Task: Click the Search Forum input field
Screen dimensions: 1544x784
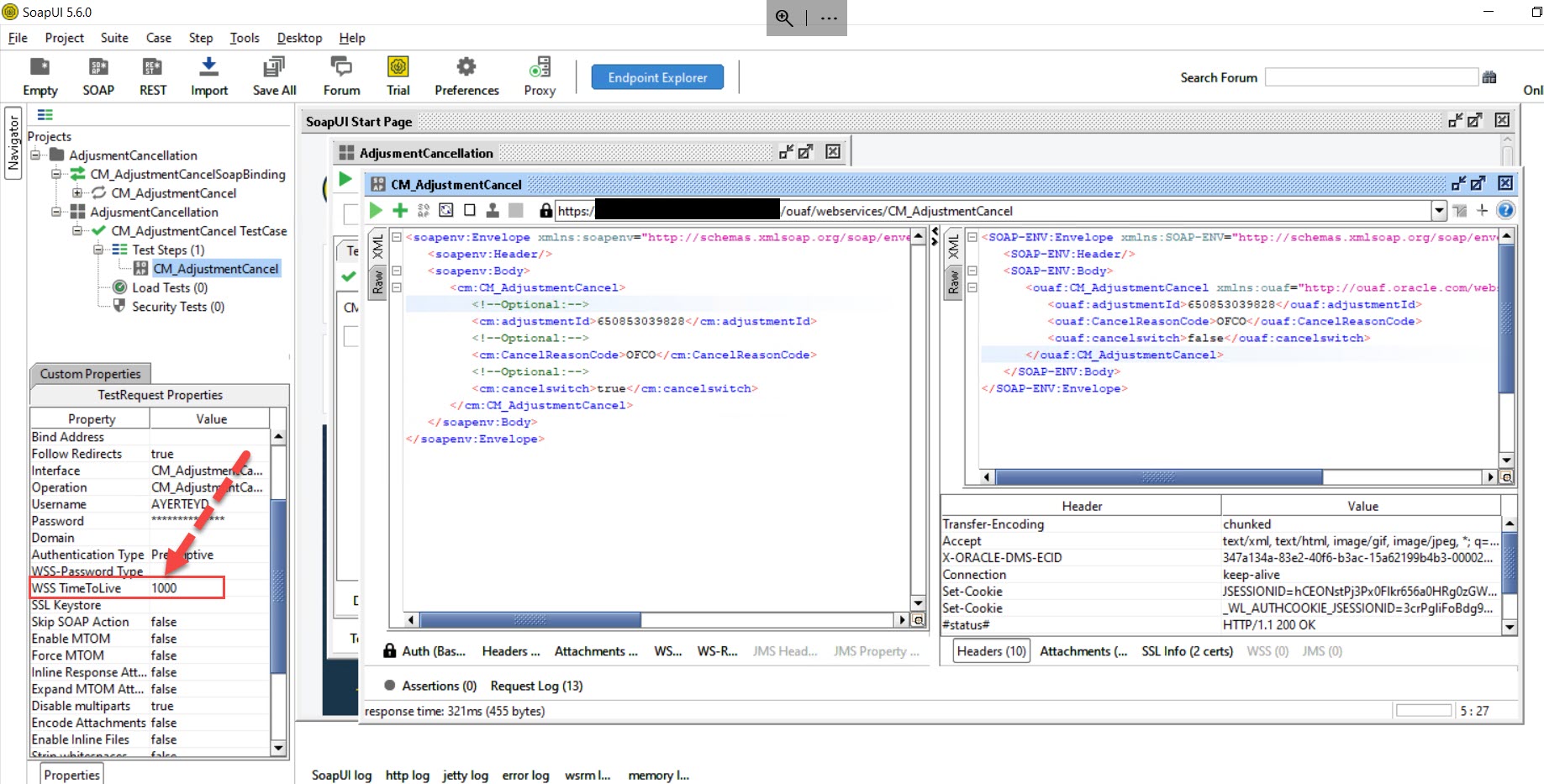Action: click(1371, 77)
